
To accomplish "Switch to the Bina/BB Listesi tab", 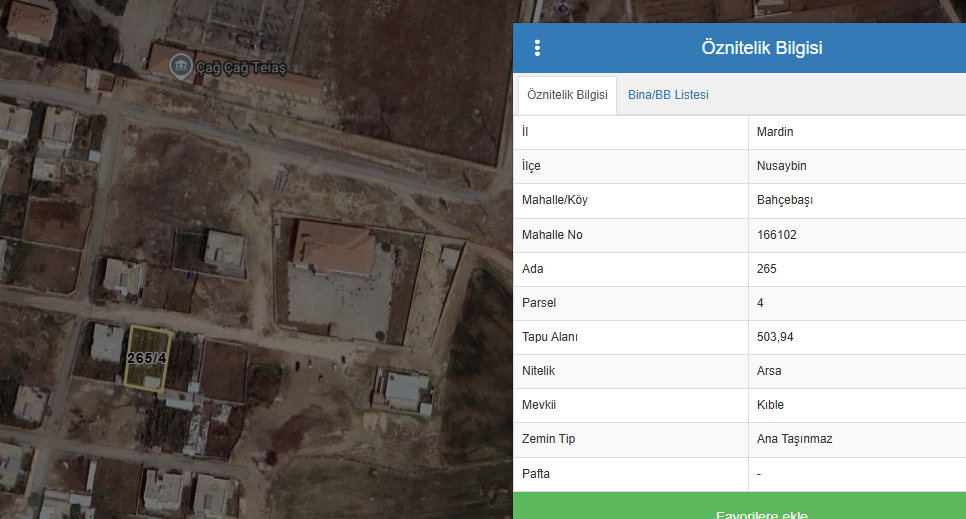I will pyautogui.click(x=668, y=95).
